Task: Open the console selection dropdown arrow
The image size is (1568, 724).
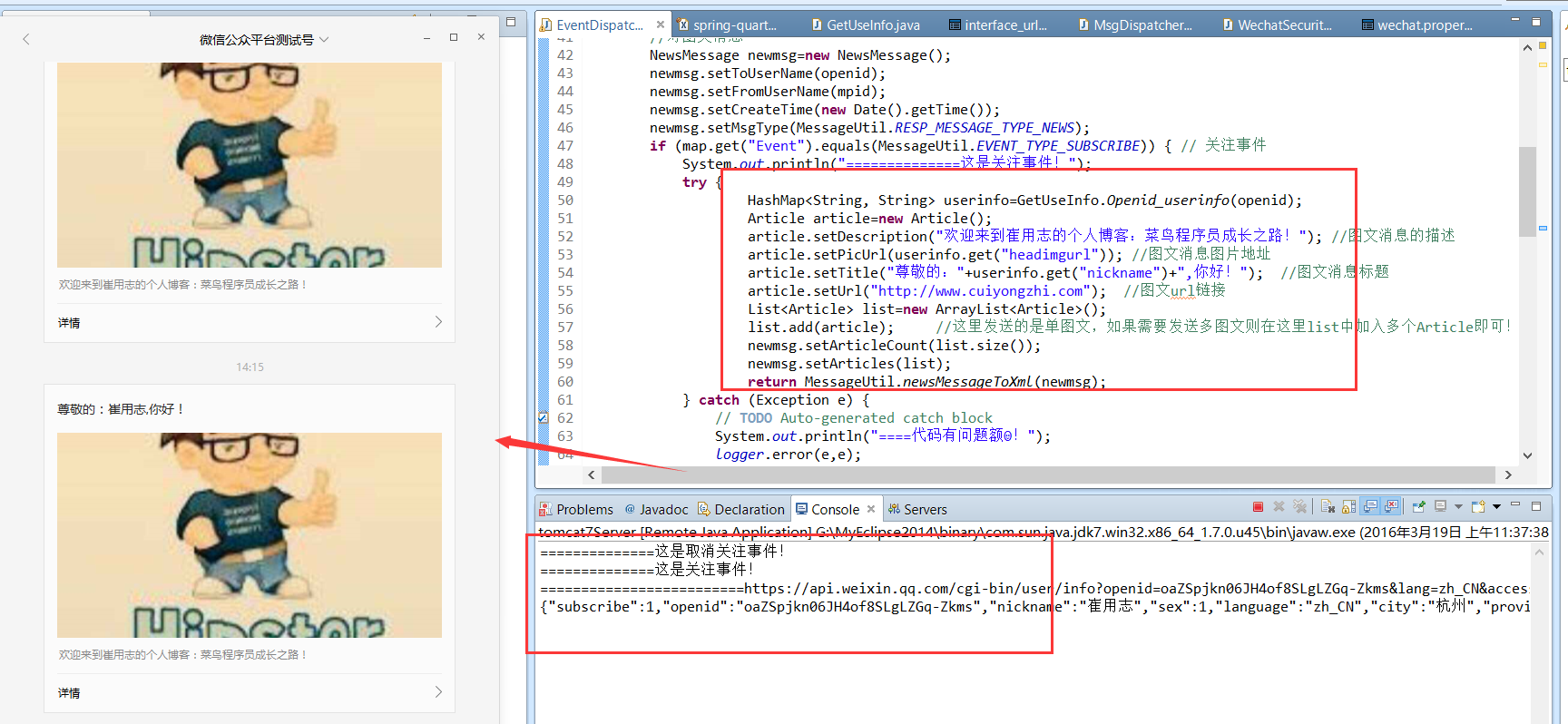Action: coord(1458,507)
